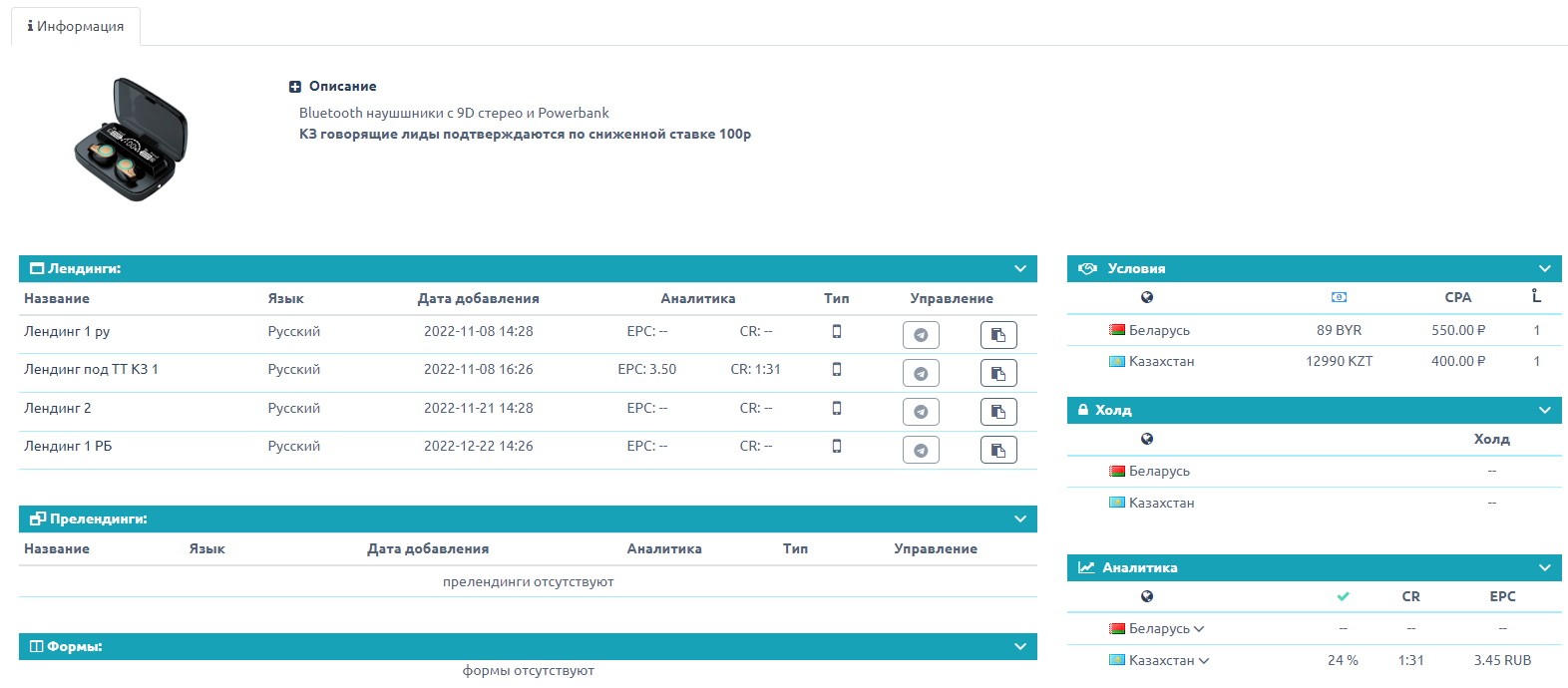Copy link for Лендинг 1 РБ
Image resolution: width=1568 pixels, height=688 pixels.
pos(998,451)
